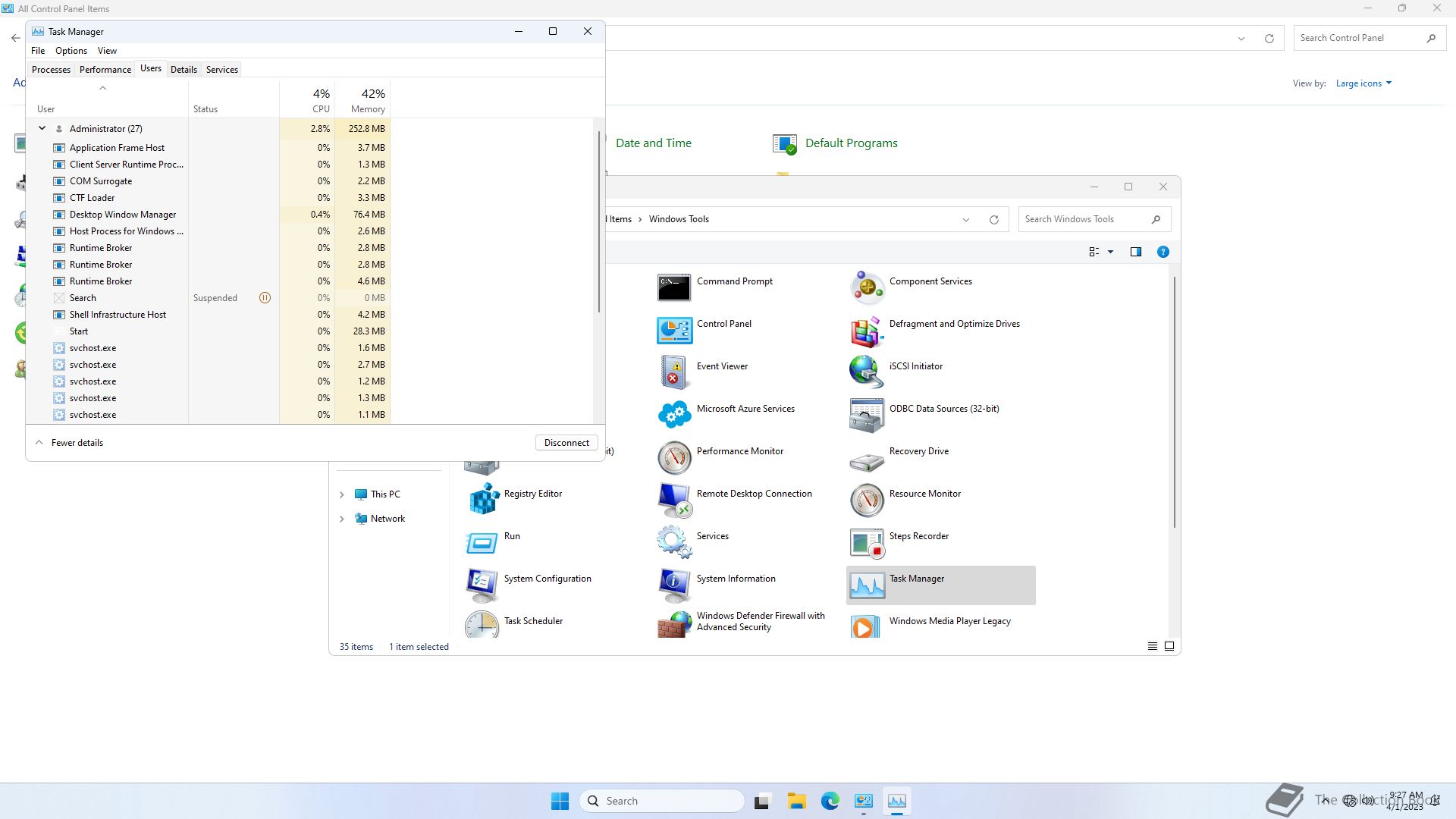Open System Information icon

point(673,585)
